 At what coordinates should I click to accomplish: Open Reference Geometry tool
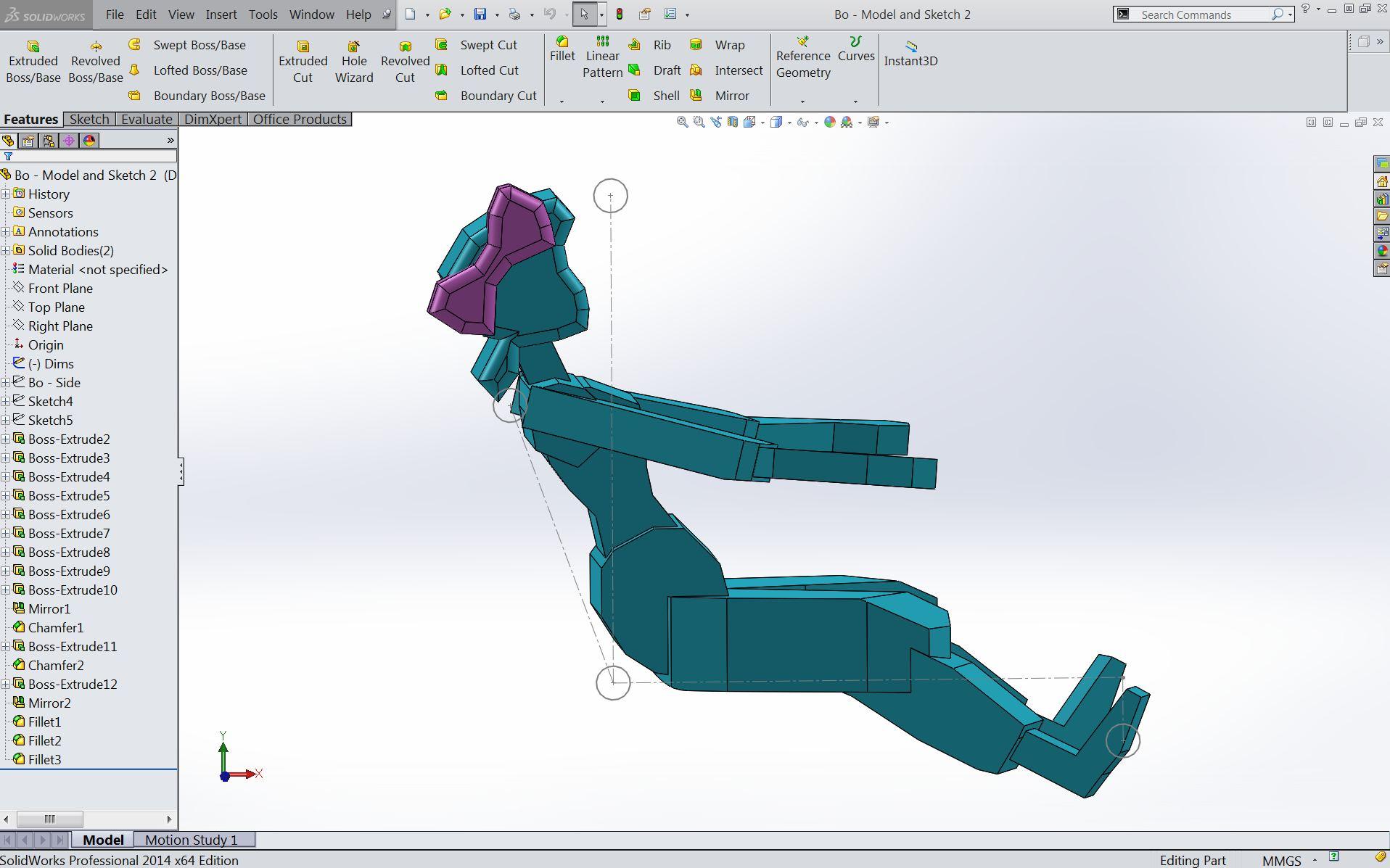pyautogui.click(x=804, y=58)
